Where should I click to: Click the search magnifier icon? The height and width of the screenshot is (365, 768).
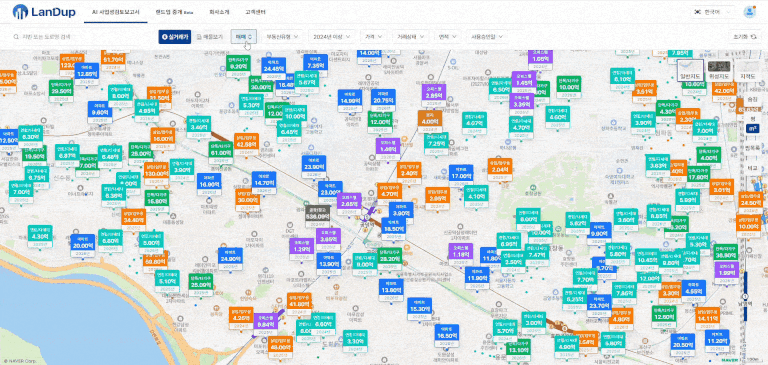[16, 37]
